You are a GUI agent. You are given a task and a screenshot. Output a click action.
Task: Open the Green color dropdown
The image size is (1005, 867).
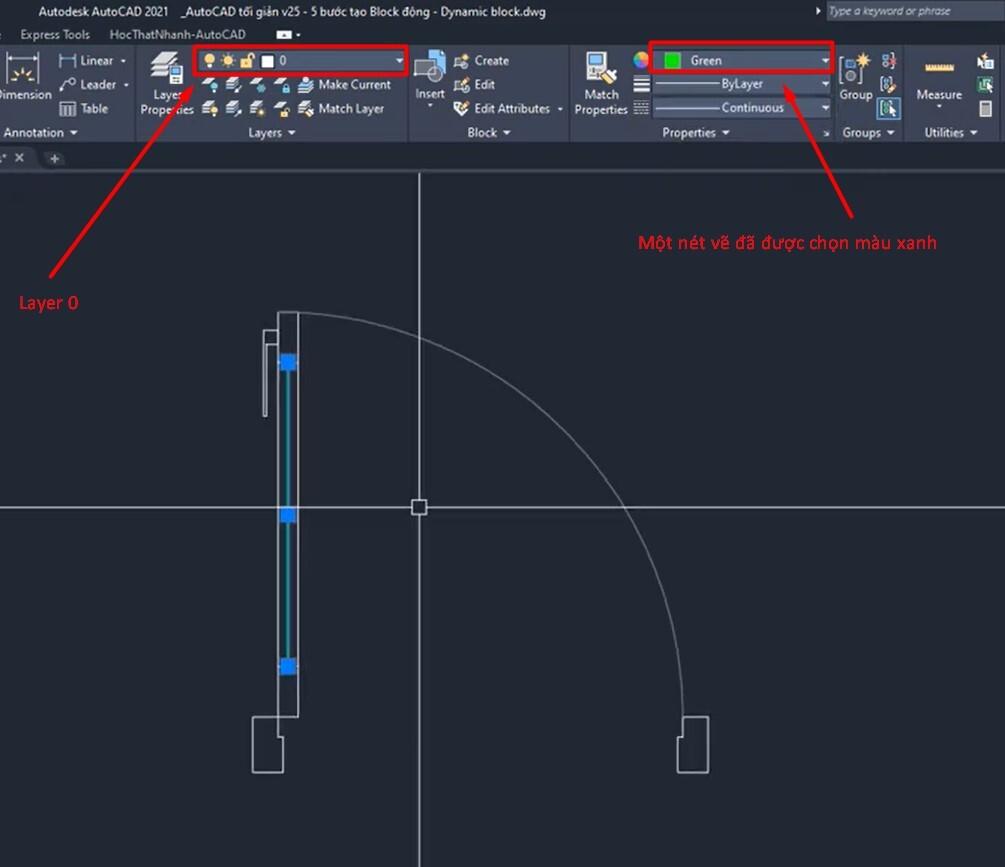(822, 58)
